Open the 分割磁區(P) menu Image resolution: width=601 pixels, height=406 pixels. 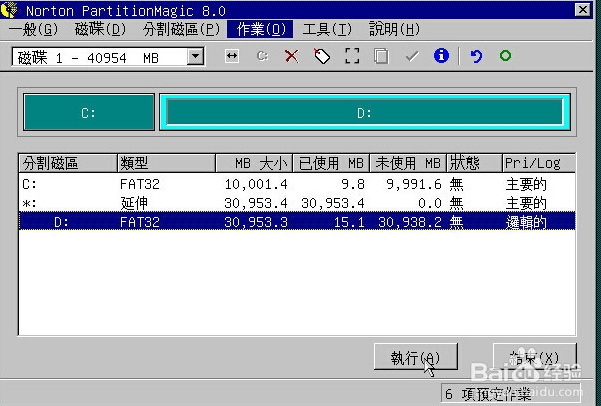tap(181, 29)
